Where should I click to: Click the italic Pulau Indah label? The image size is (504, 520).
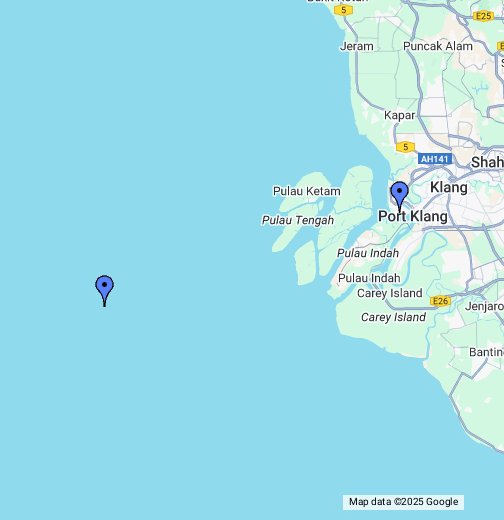click(368, 253)
